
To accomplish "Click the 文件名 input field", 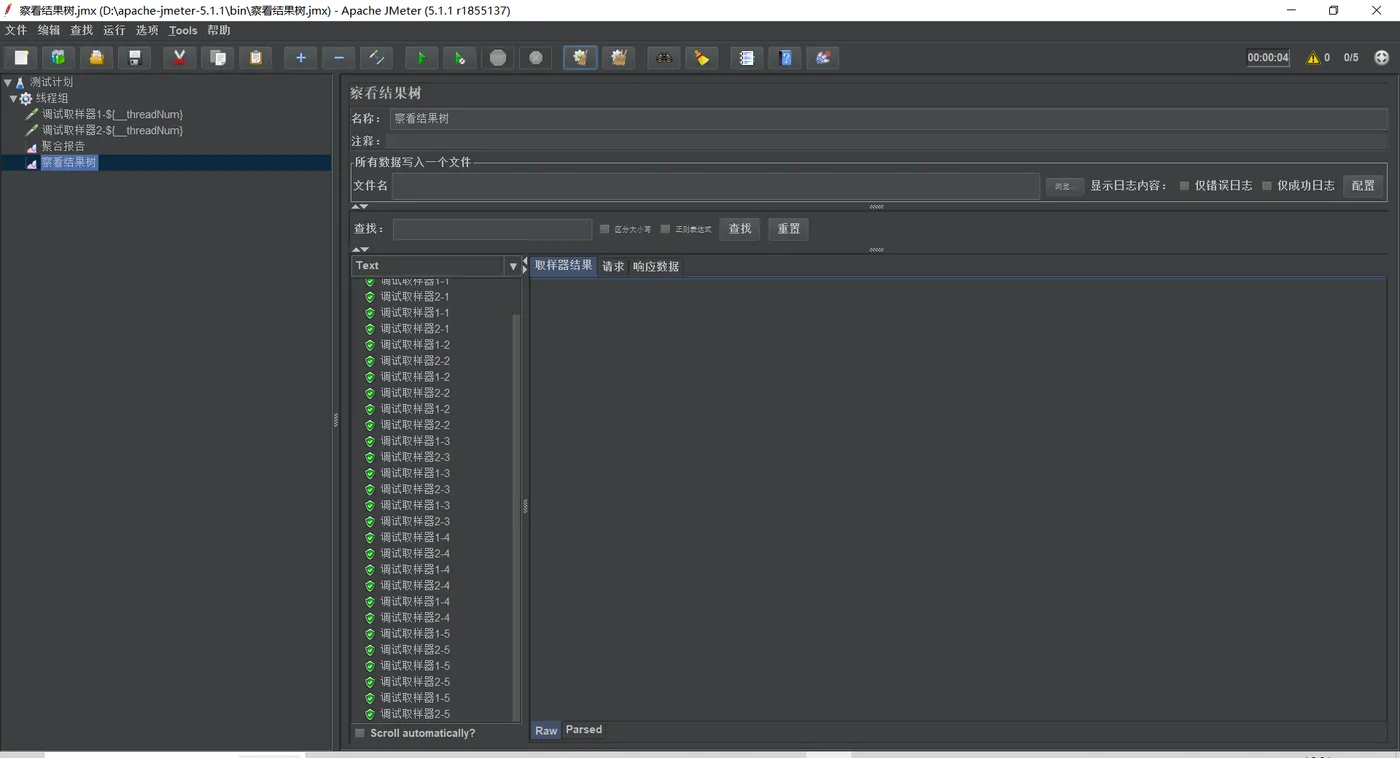I will [x=716, y=186].
